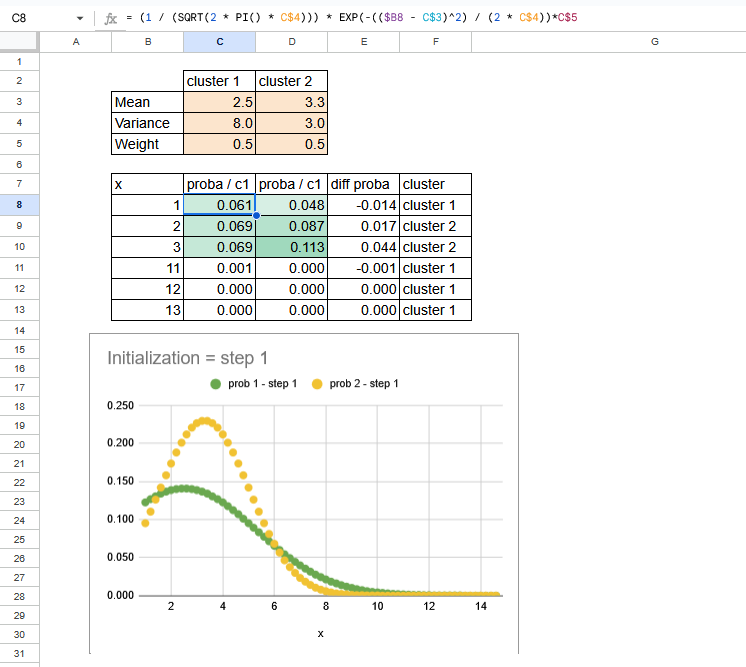Screen dimensions: 746x667
Task: Open the Name box dropdown arrow
Action: [80, 18]
